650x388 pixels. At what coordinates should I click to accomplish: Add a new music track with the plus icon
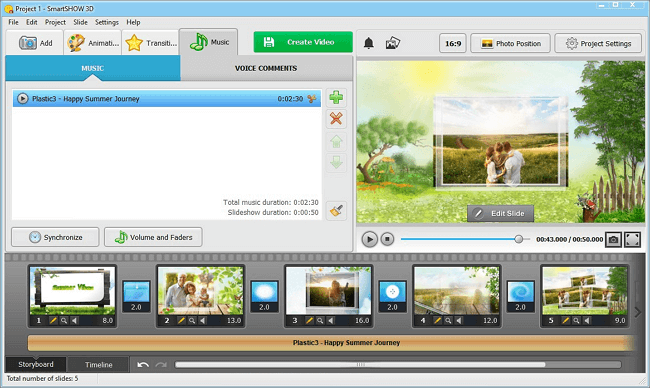336,97
